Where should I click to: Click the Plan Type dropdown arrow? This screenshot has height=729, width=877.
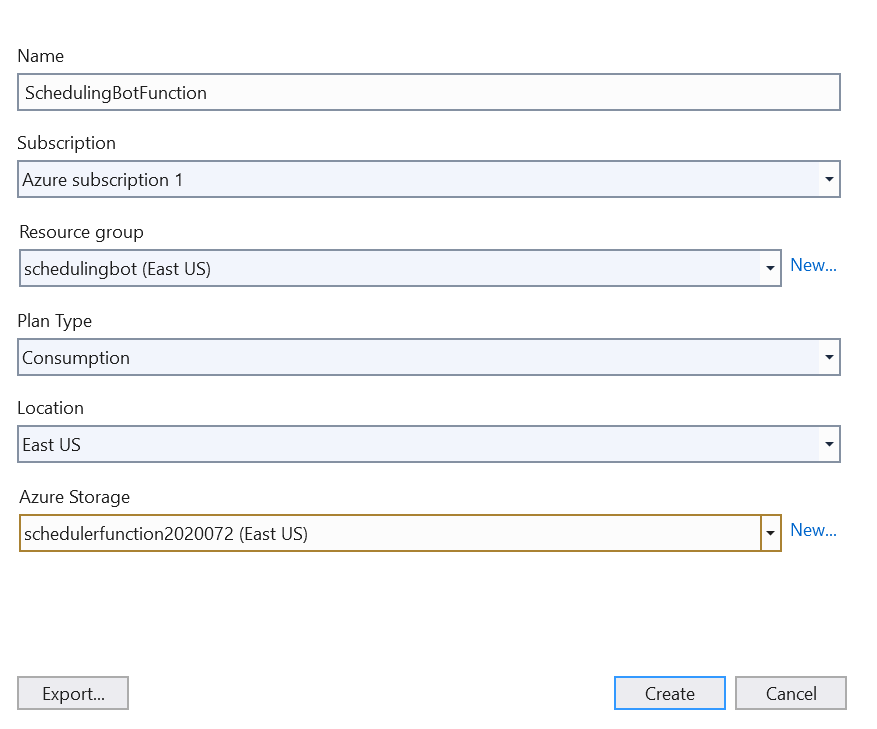pyautogui.click(x=829, y=358)
